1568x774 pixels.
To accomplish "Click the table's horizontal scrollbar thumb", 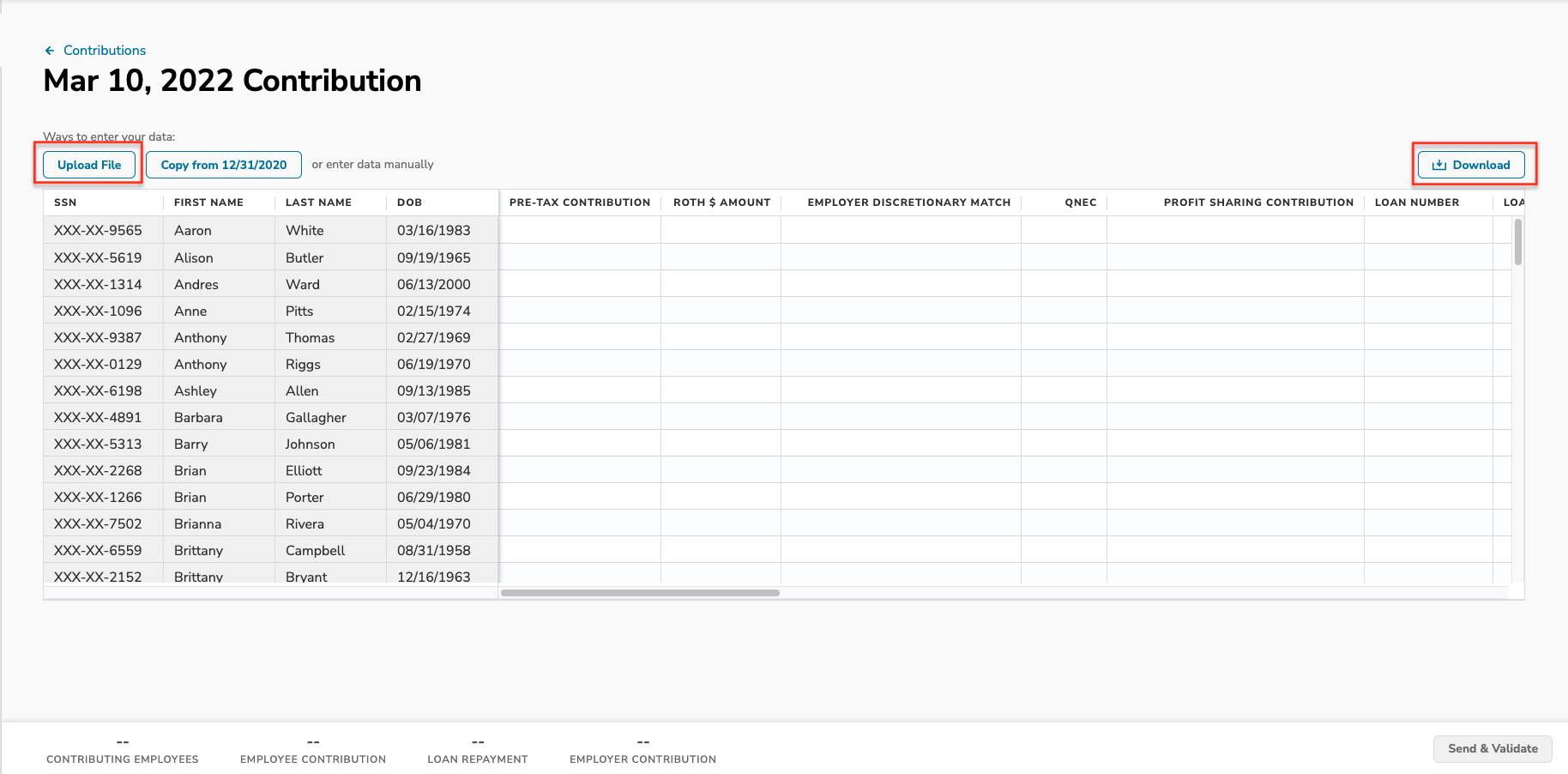I will (640, 593).
